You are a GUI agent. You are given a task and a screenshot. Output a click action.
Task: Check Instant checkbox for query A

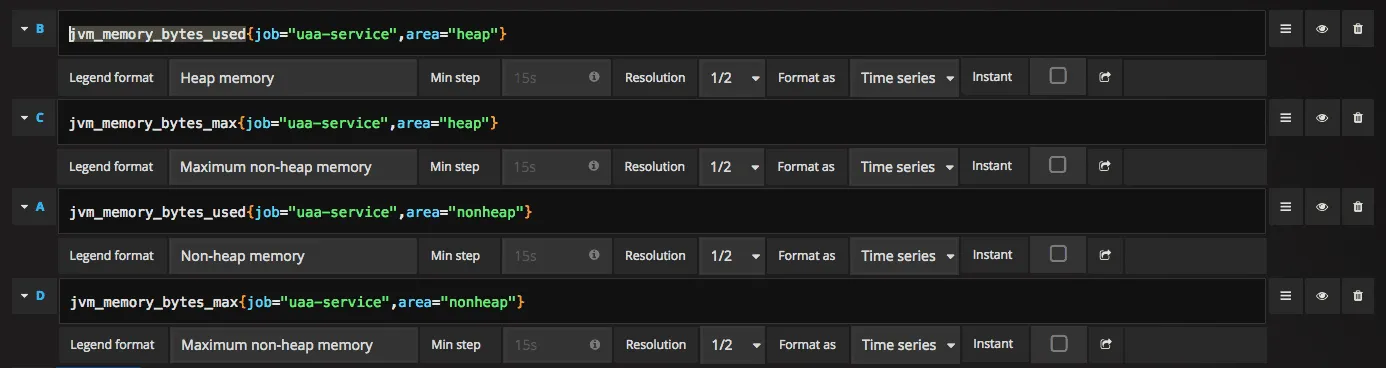[x=1058, y=254]
